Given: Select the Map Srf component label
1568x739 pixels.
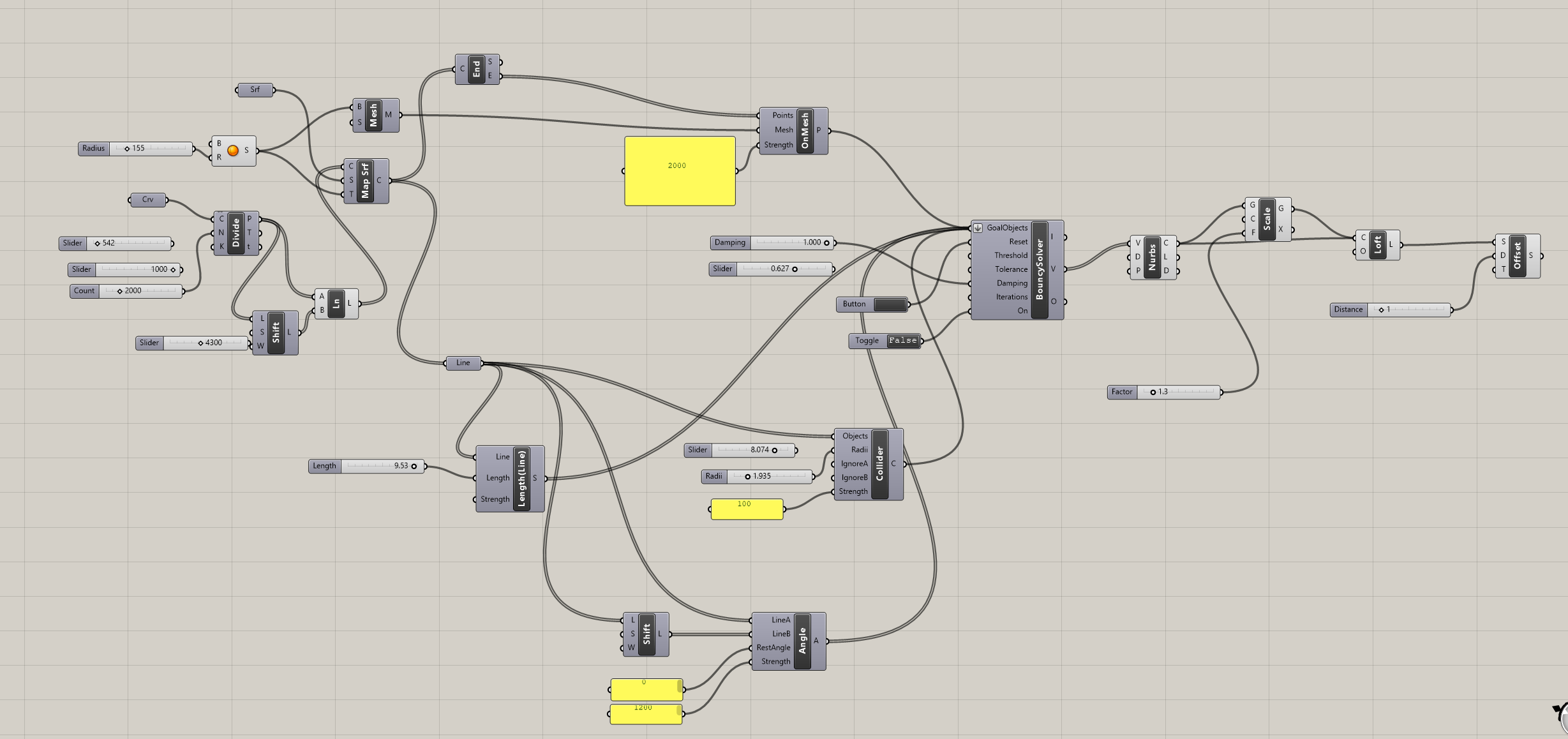Looking at the screenshot, I should click(x=365, y=181).
